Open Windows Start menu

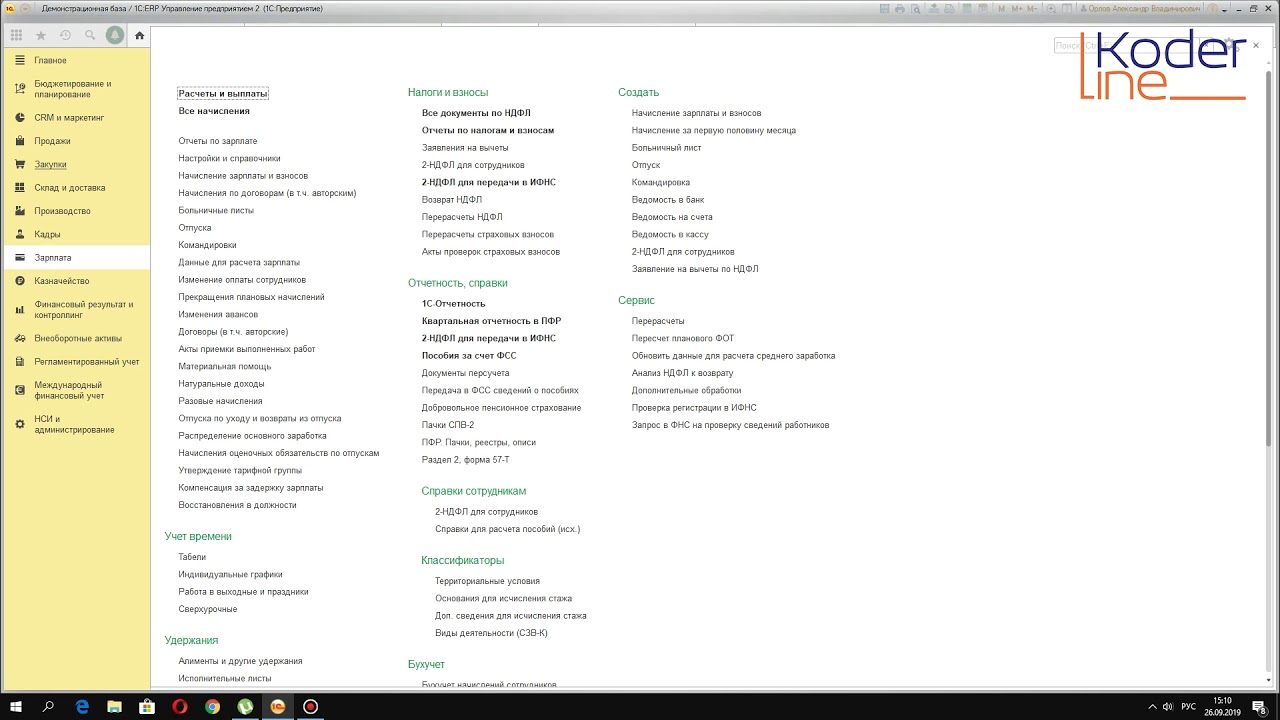tap(16, 706)
